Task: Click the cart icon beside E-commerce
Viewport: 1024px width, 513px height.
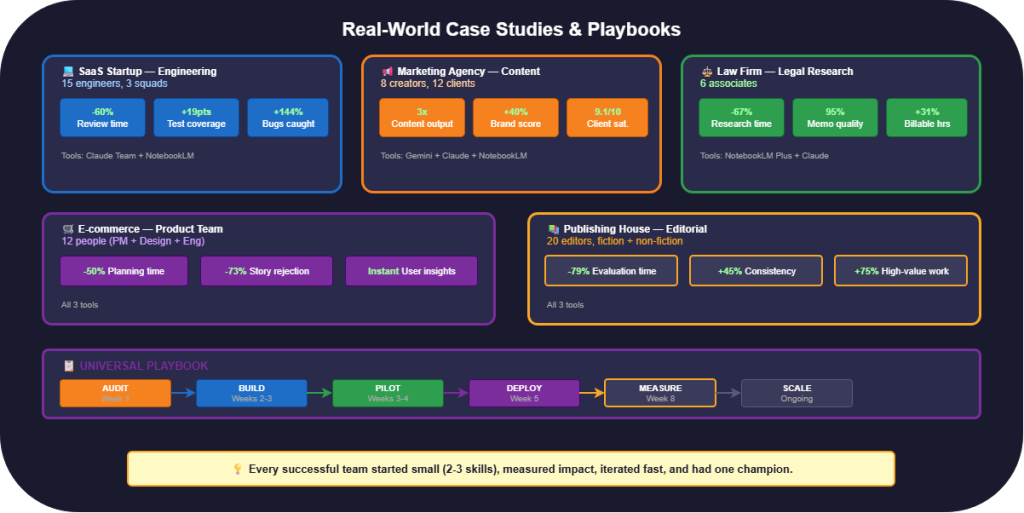Action: click(x=68, y=229)
